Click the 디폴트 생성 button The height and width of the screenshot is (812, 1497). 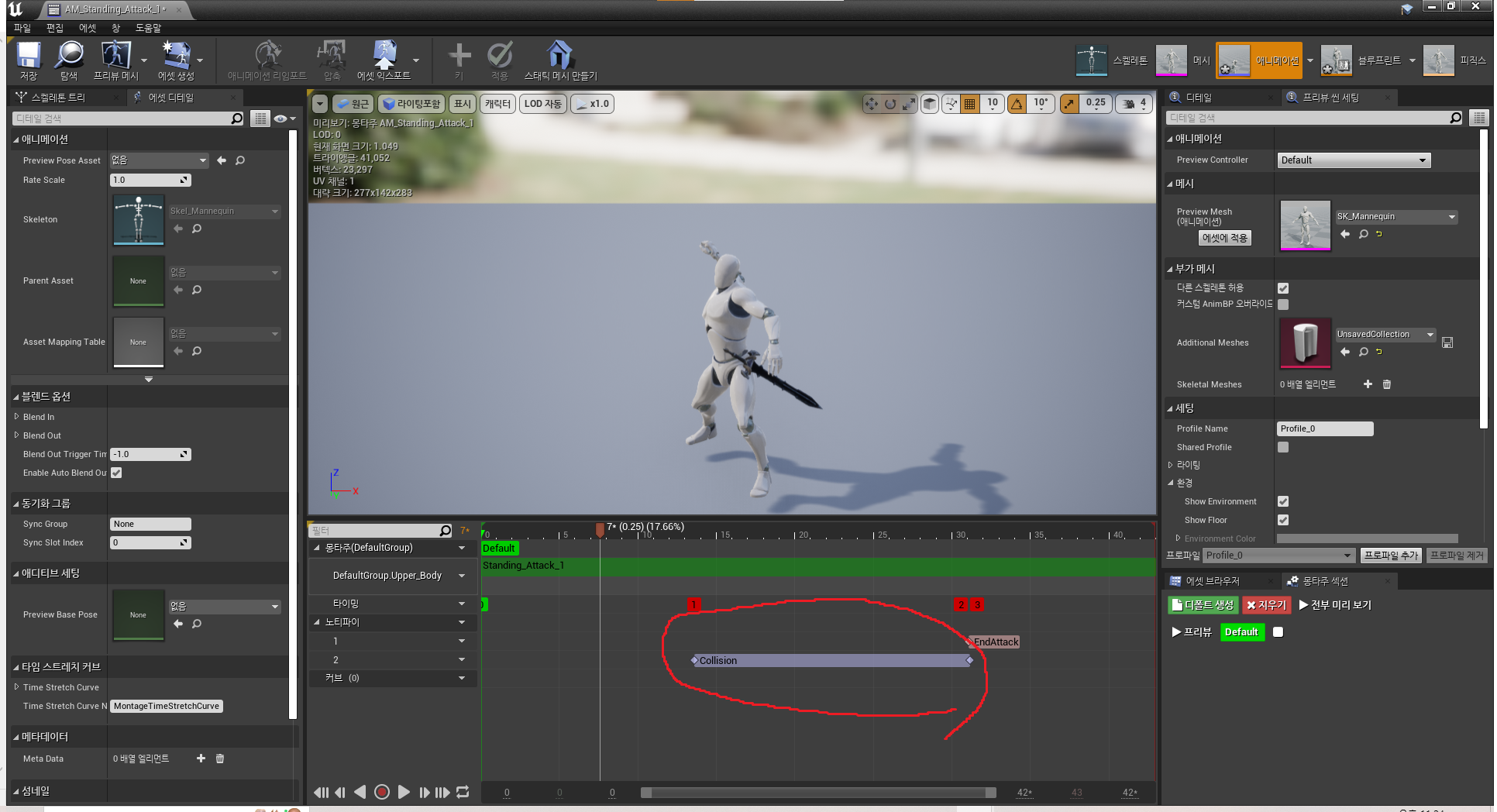click(1203, 605)
